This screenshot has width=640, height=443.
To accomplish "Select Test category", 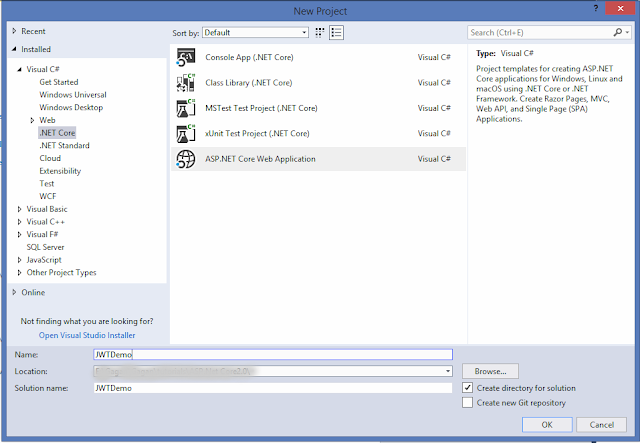I will tap(47, 184).
